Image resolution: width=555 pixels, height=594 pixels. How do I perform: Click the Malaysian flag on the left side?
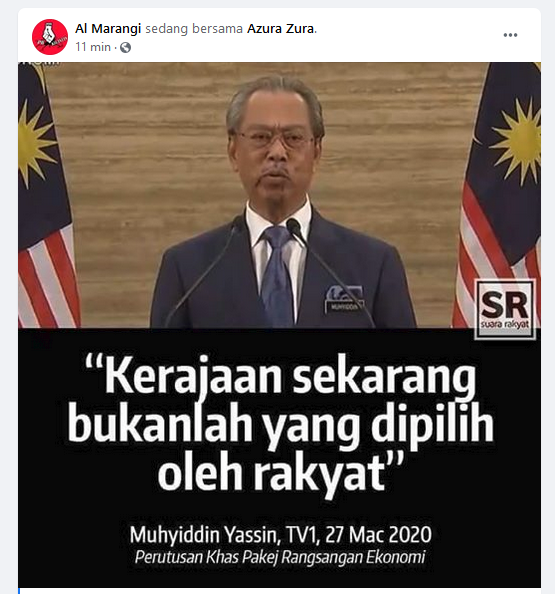45,195
